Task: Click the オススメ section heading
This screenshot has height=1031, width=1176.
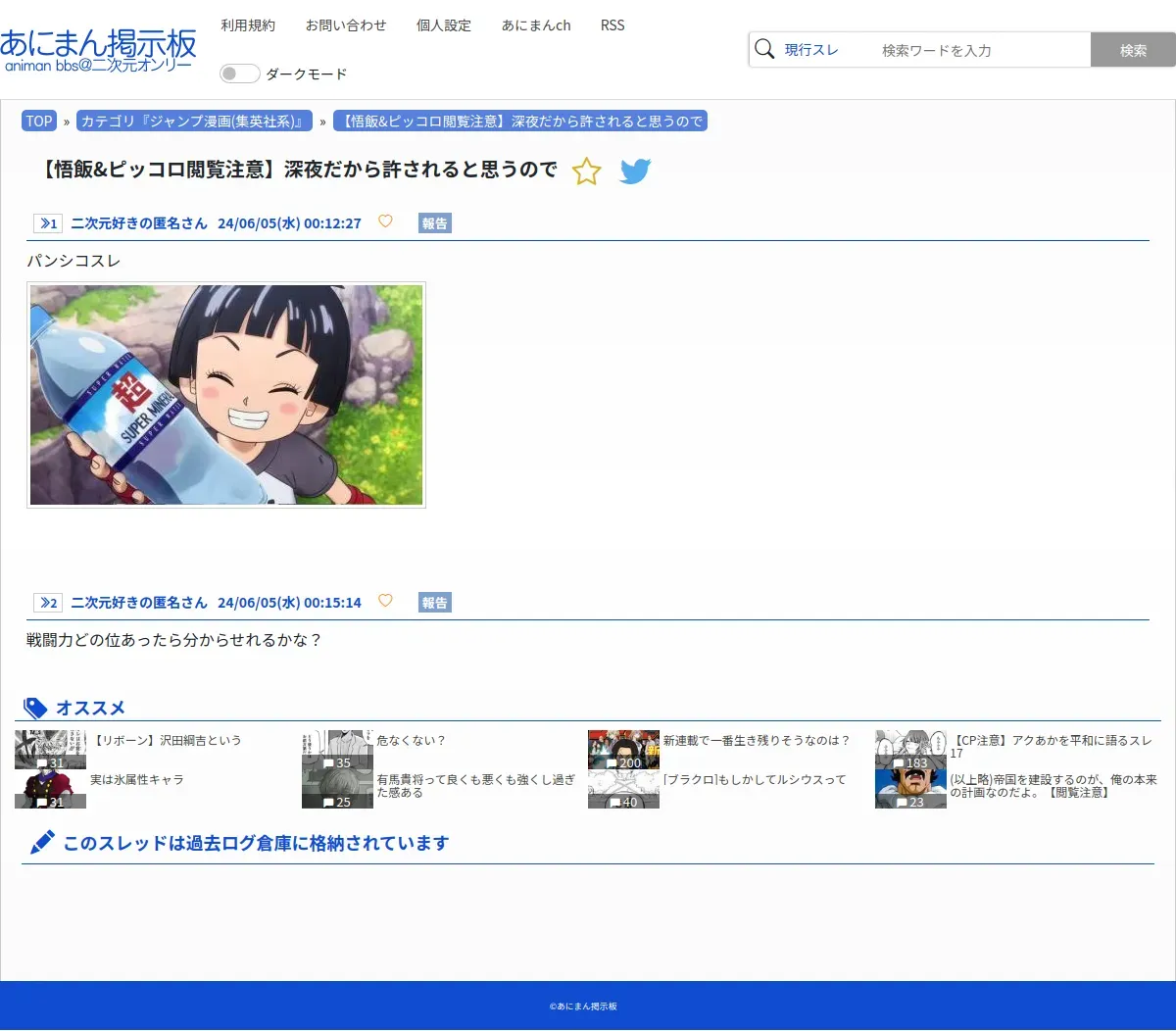Action: coord(90,708)
